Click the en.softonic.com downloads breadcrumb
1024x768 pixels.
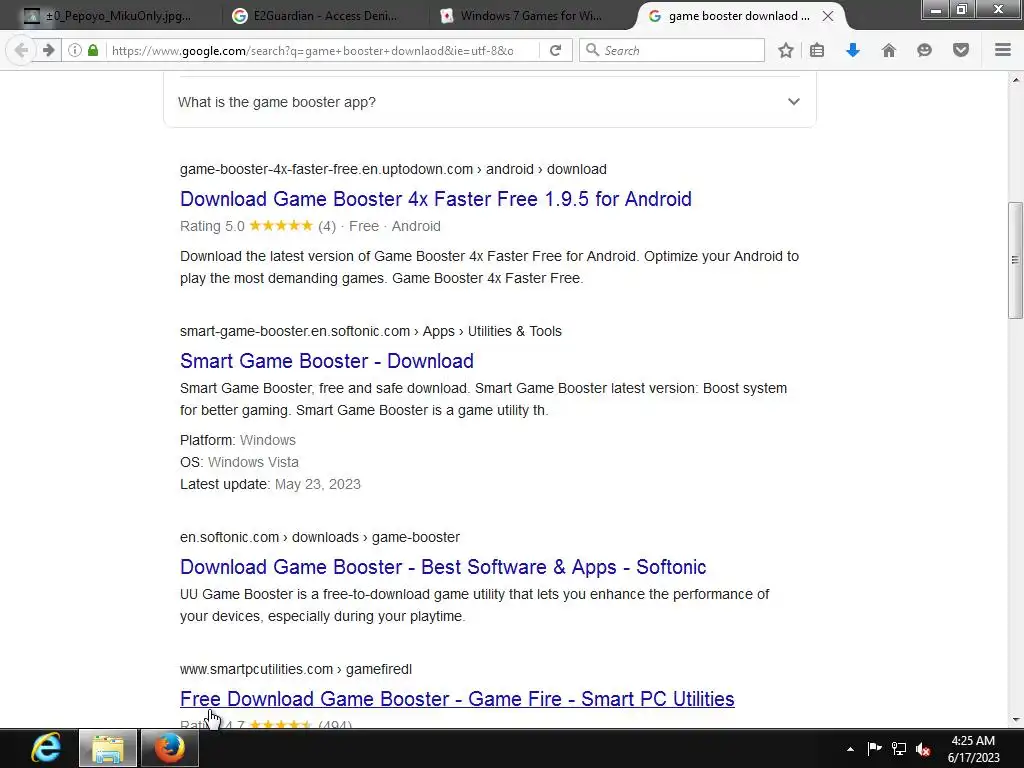pos(320,537)
